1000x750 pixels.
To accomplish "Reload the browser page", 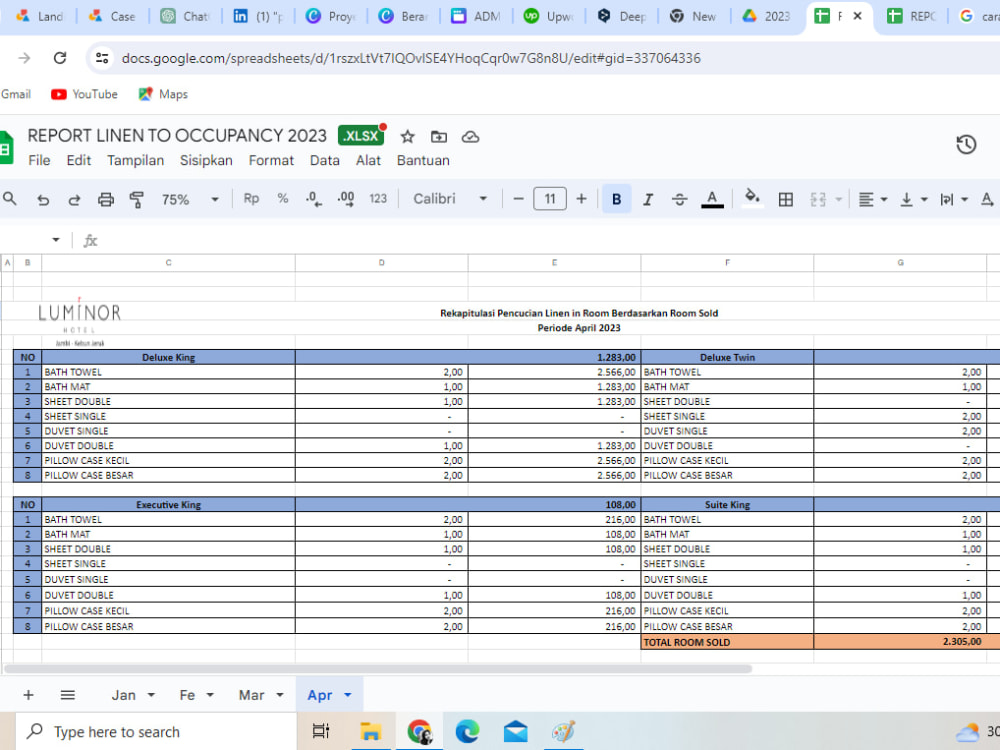I will pos(60,58).
